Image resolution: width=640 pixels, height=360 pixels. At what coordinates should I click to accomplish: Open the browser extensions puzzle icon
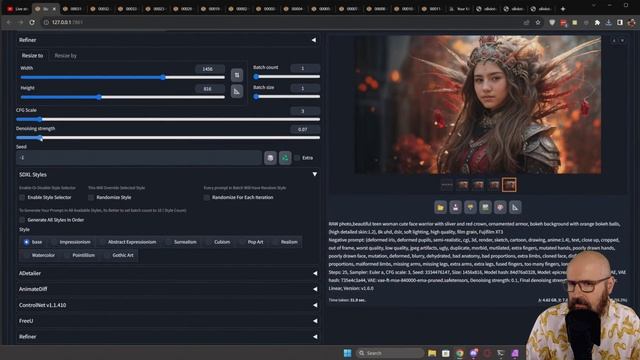(597, 23)
